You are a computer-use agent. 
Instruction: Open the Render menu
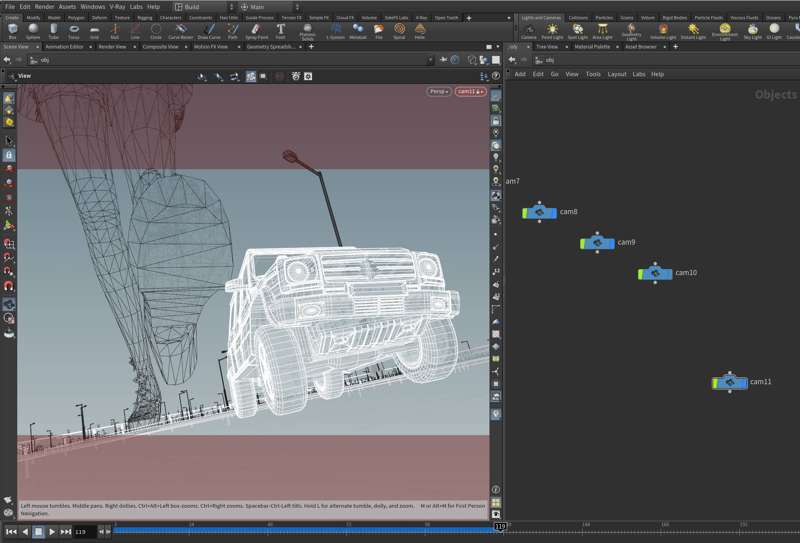click(x=44, y=7)
